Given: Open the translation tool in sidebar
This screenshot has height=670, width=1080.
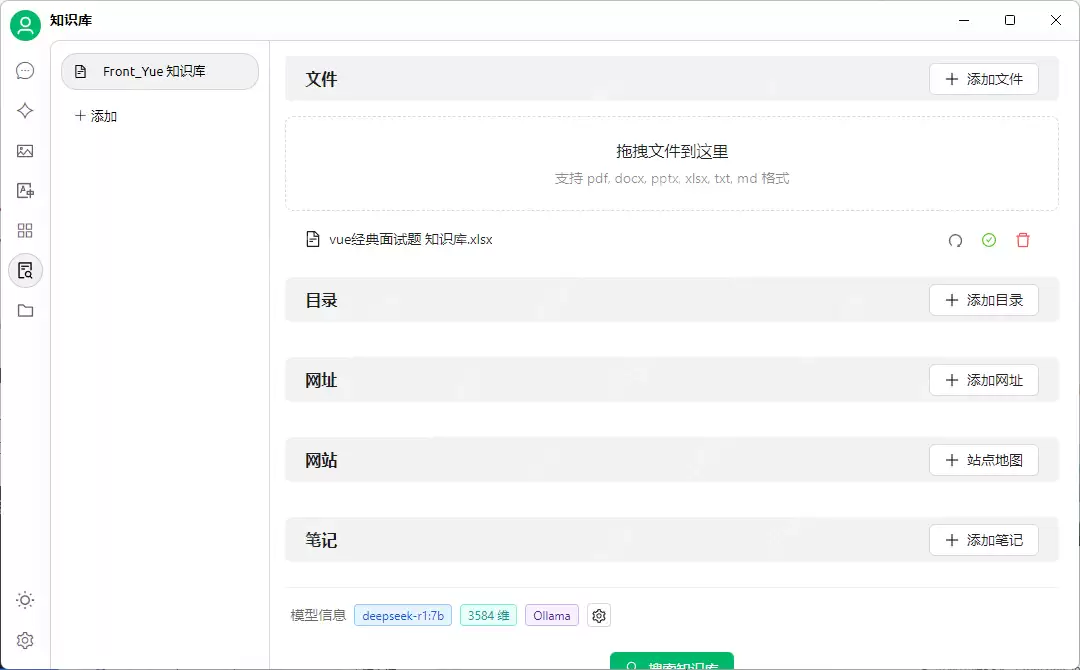Looking at the screenshot, I should click(25, 190).
